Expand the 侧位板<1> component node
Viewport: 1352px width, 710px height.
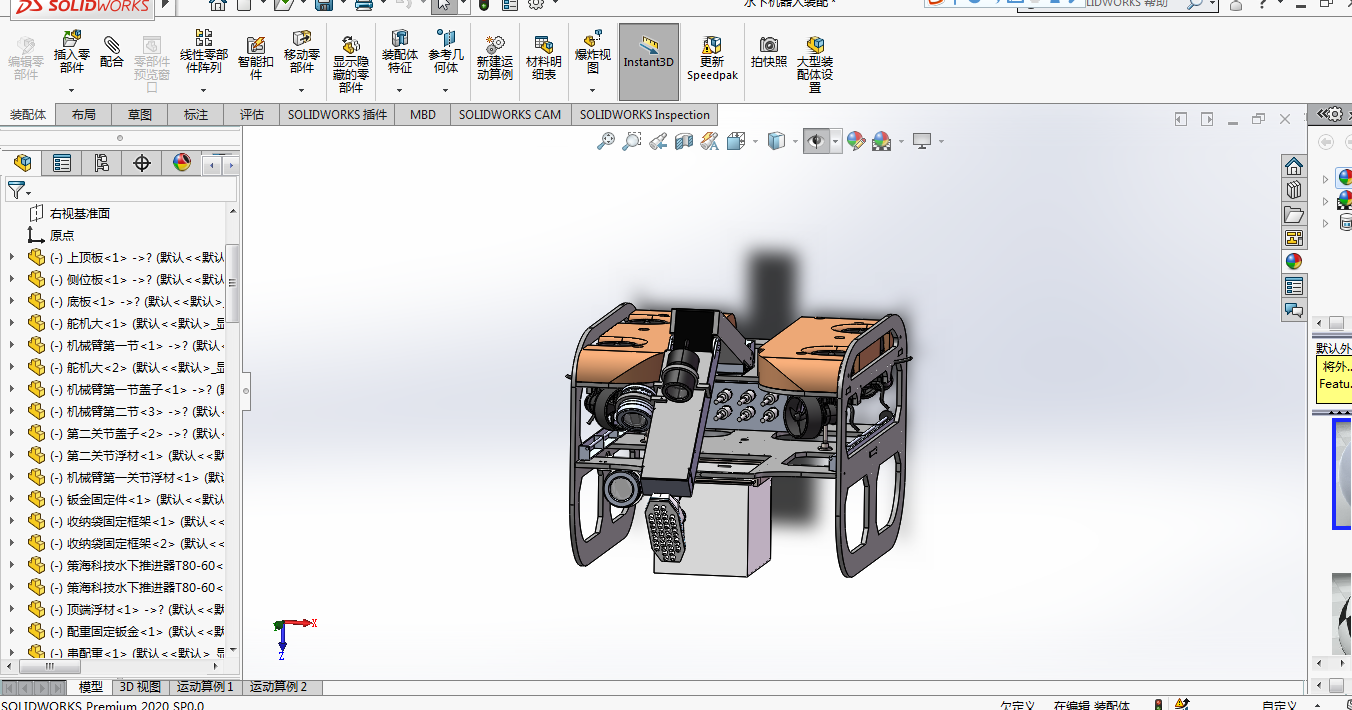(12, 279)
